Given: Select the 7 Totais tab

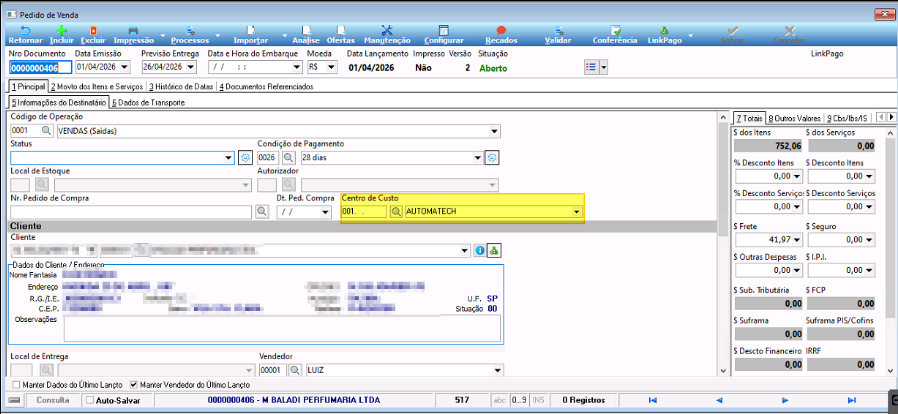Looking at the screenshot, I should pos(749,118).
